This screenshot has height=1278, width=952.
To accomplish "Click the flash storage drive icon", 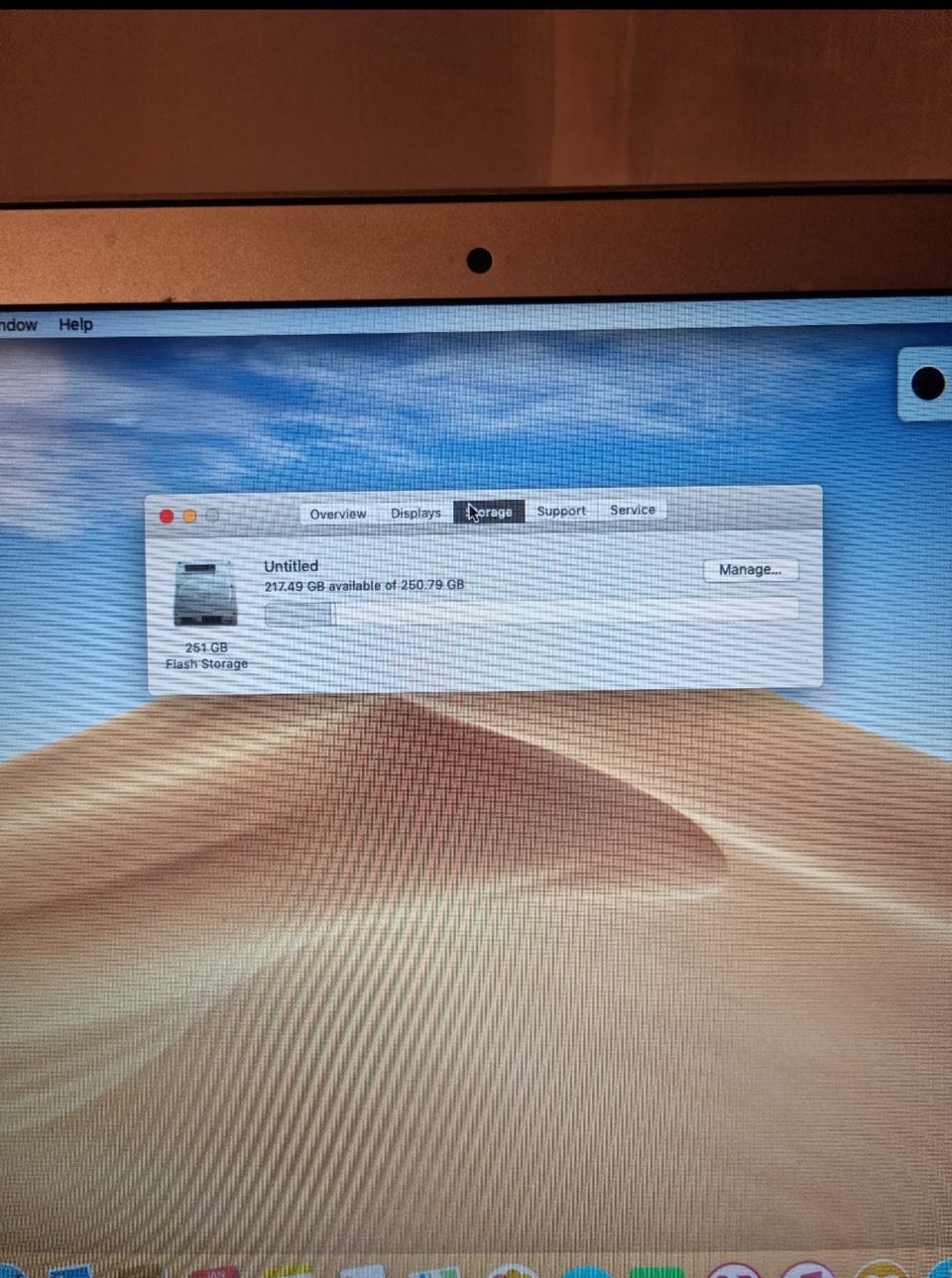I will click(x=206, y=593).
